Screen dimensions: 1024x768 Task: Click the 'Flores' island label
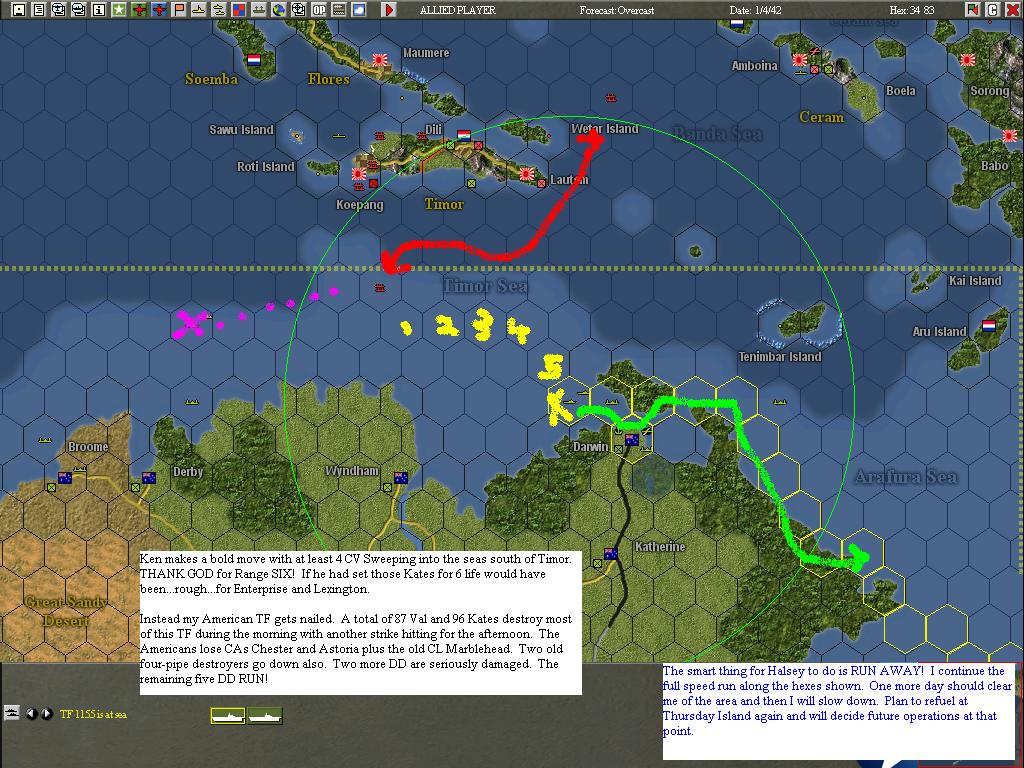pyautogui.click(x=328, y=79)
